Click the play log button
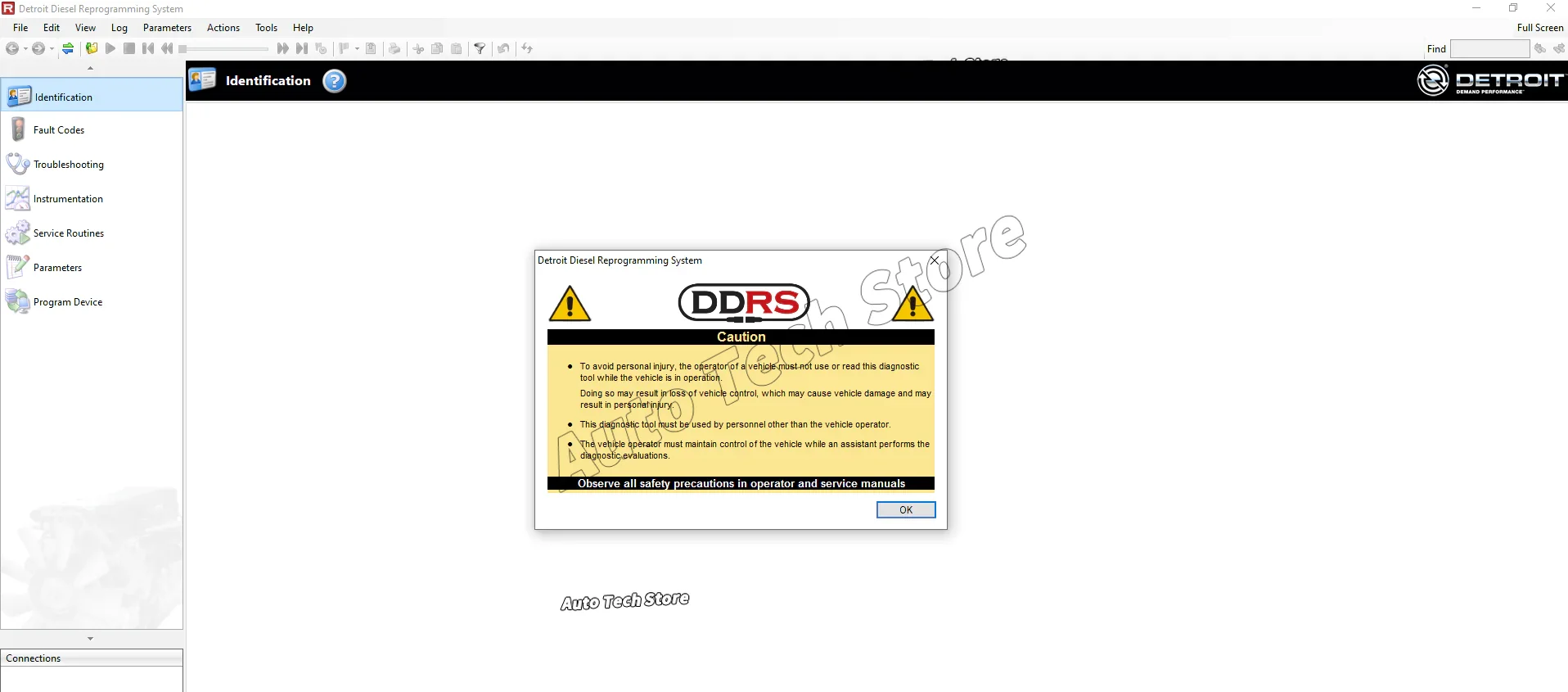 110,48
